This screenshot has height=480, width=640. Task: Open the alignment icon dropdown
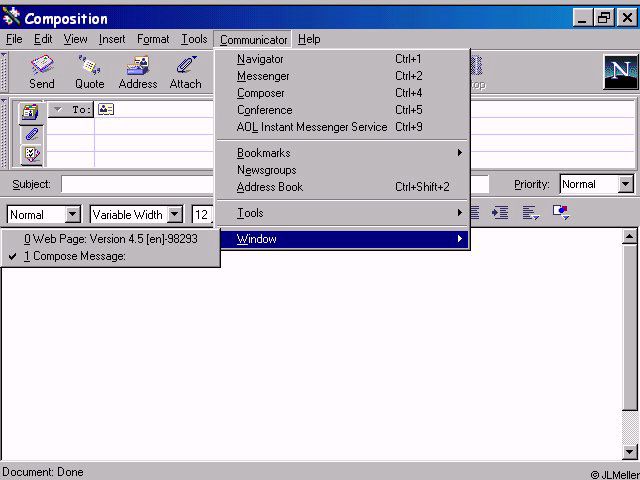pyautogui.click(x=531, y=213)
